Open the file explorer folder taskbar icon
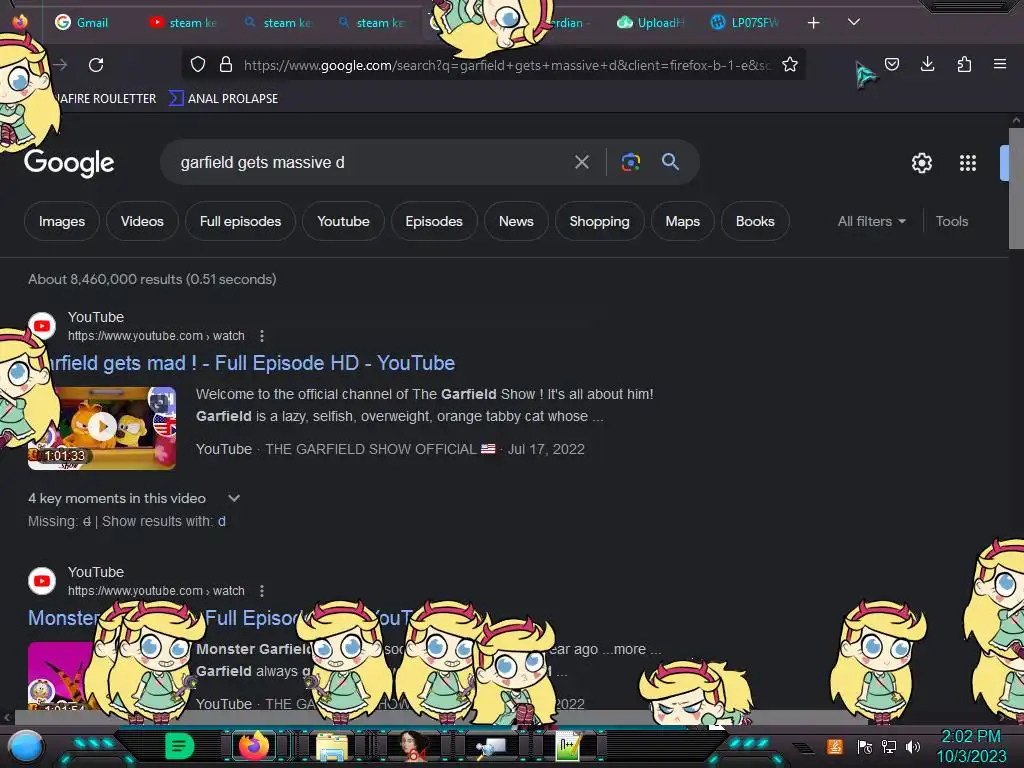Viewport: 1024px width, 768px height. pos(332,746)
